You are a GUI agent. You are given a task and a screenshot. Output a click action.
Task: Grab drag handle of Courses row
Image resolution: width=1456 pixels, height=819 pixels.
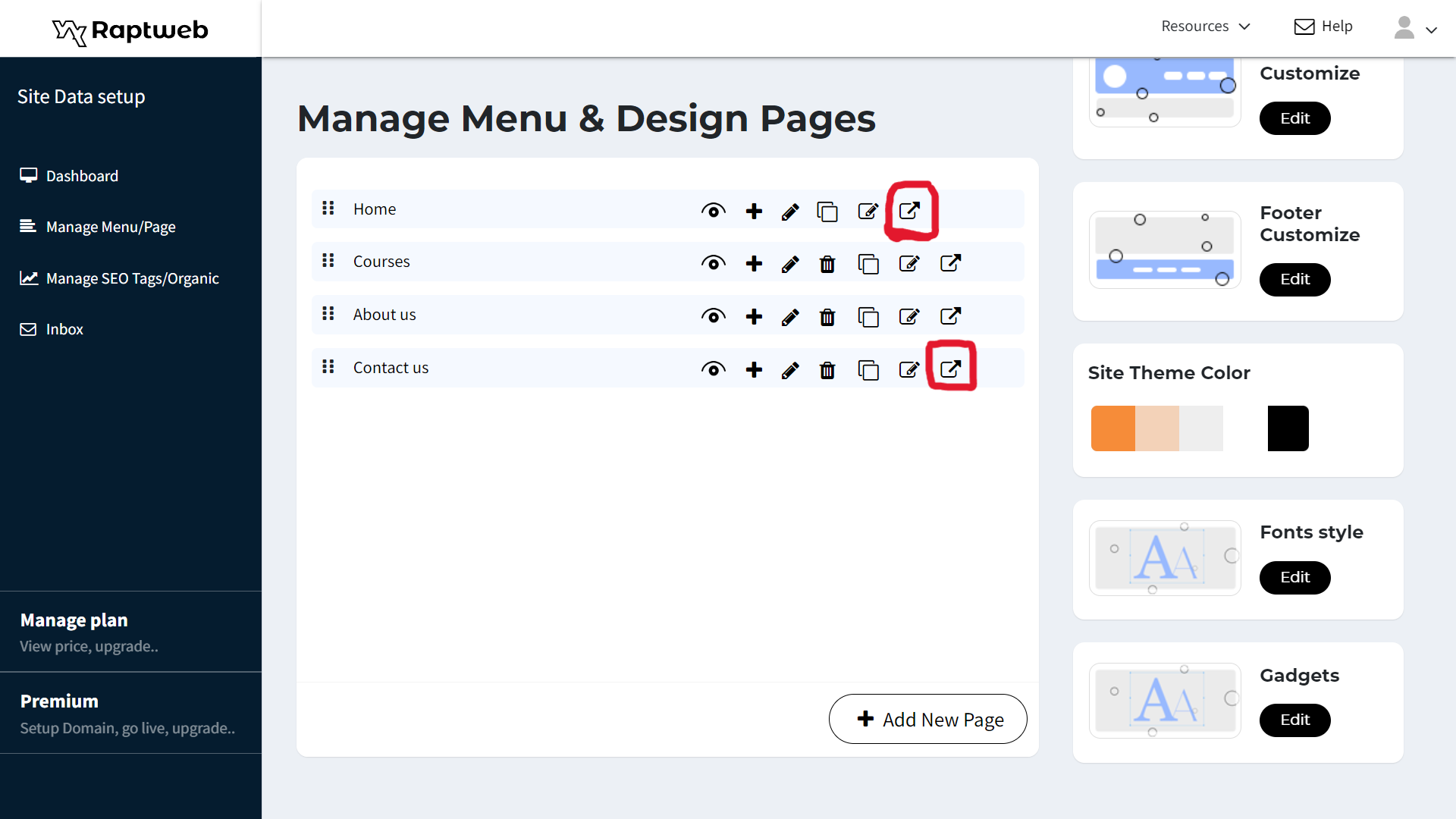pos(328,260)
